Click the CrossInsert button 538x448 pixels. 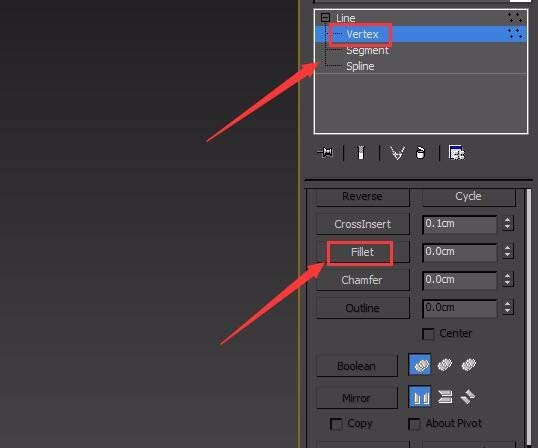pos(362,224)
